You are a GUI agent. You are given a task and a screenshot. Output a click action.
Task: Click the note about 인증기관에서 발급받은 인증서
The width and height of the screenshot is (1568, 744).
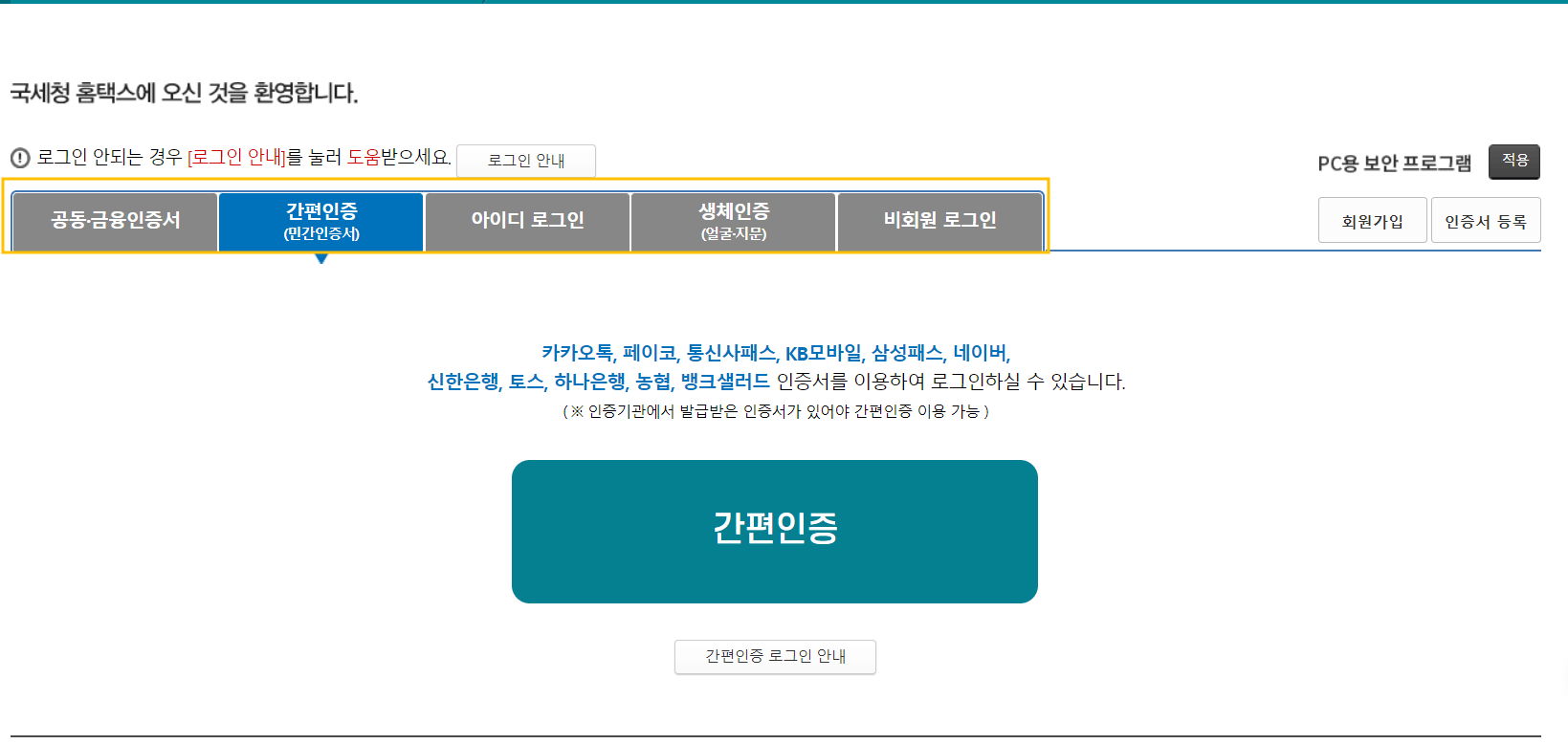776,411
